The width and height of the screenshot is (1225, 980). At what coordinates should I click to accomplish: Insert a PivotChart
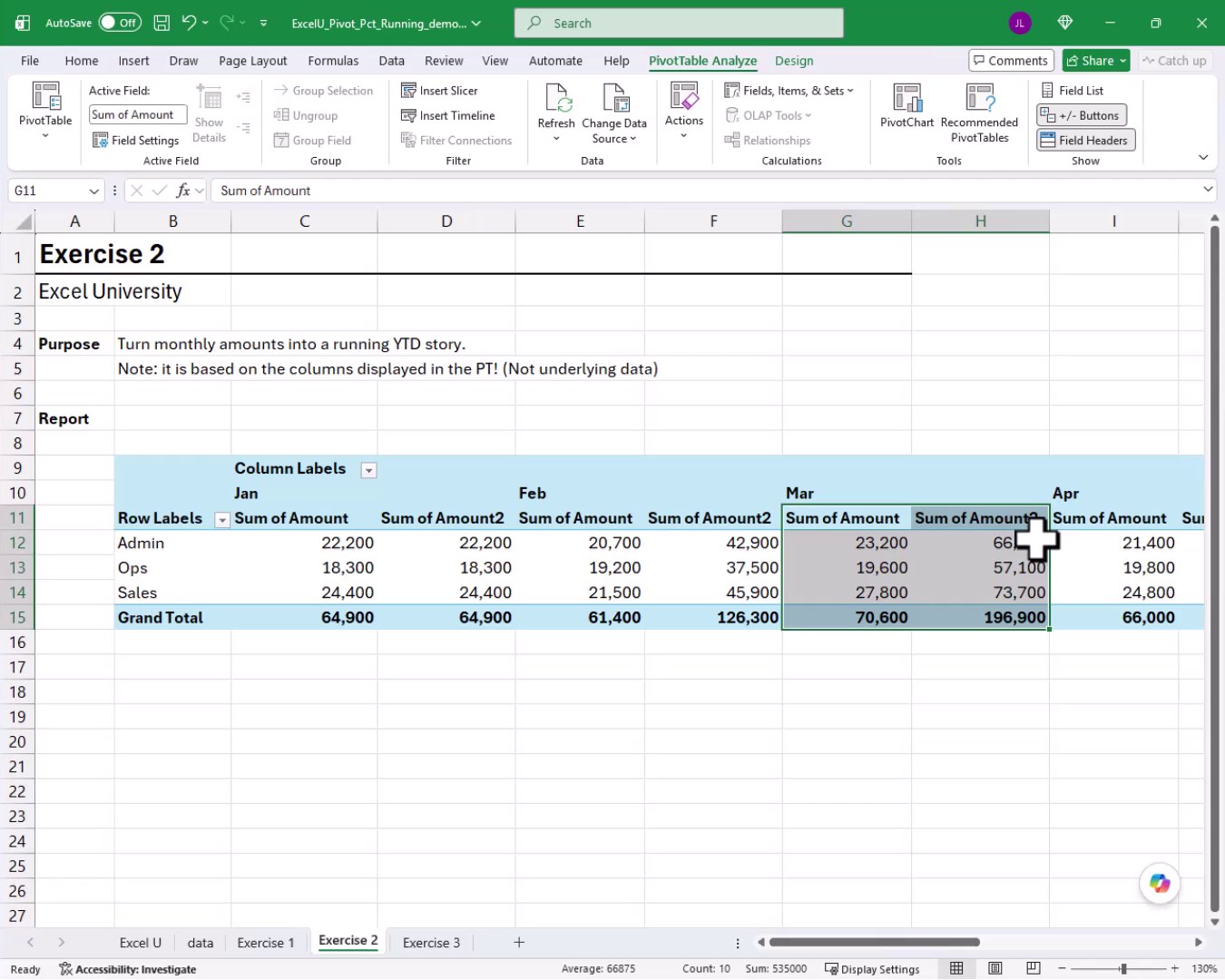[x=906, y=106]
